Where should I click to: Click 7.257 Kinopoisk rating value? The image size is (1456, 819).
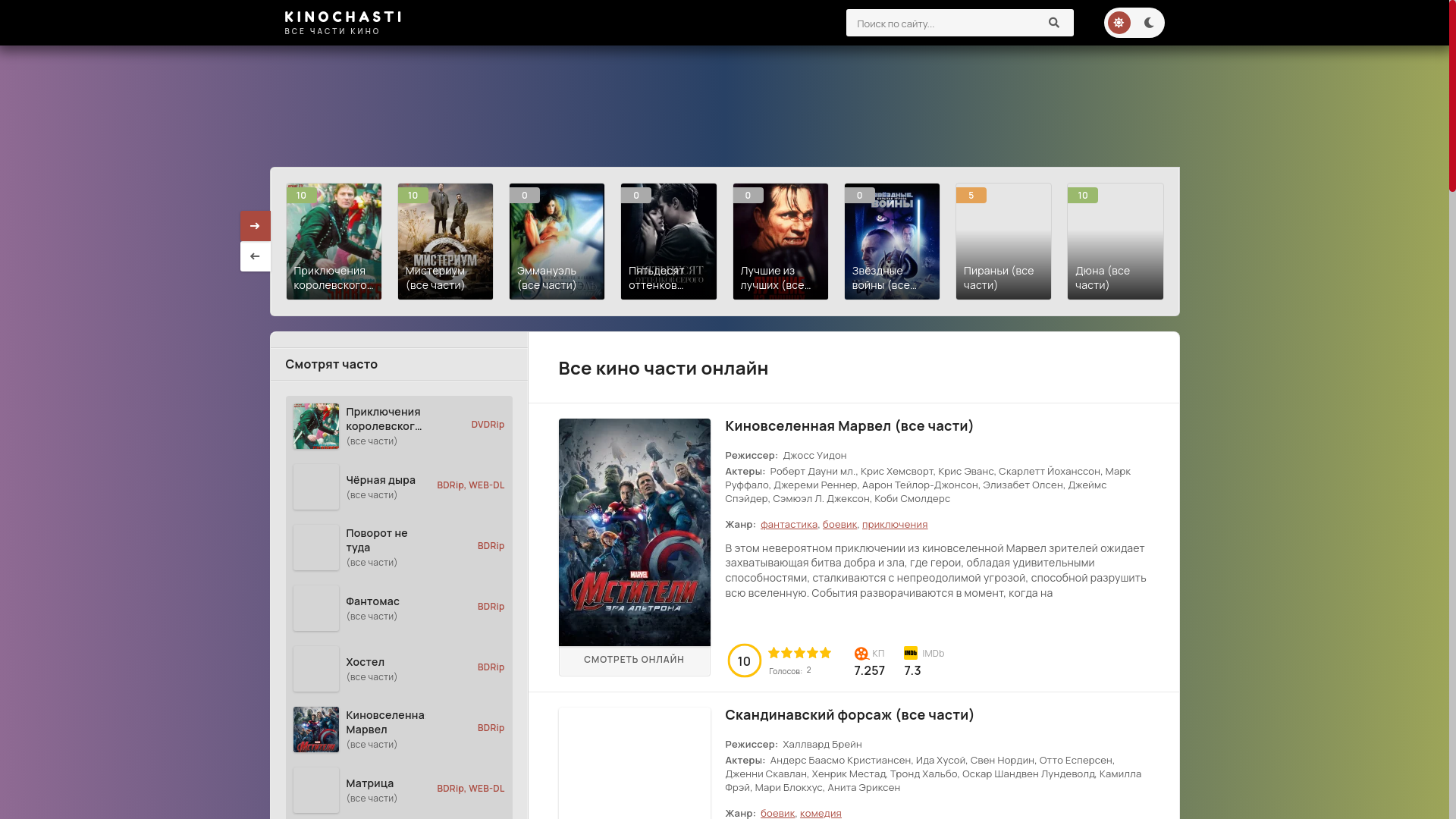pos(869,670)
